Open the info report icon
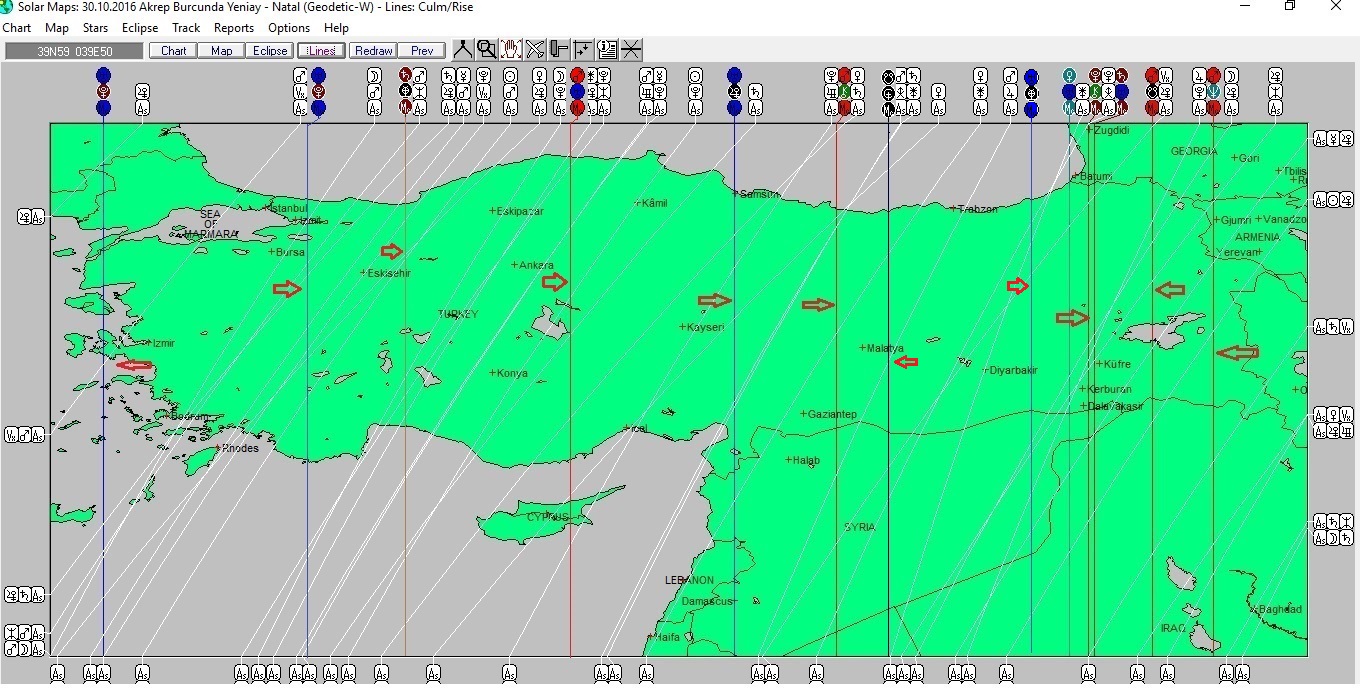 607,49
